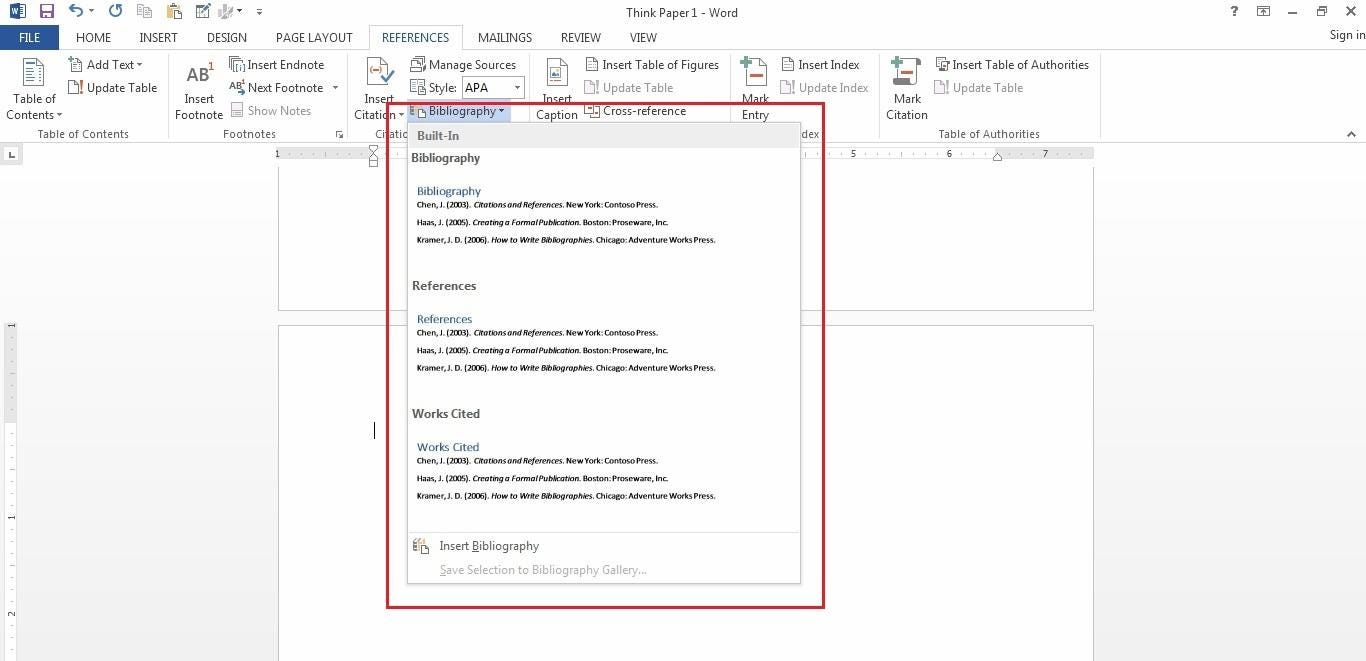Click the tab selector L icon beside ruler
1366x661 pixels.
pyautogui.click(x=11, y=154)
